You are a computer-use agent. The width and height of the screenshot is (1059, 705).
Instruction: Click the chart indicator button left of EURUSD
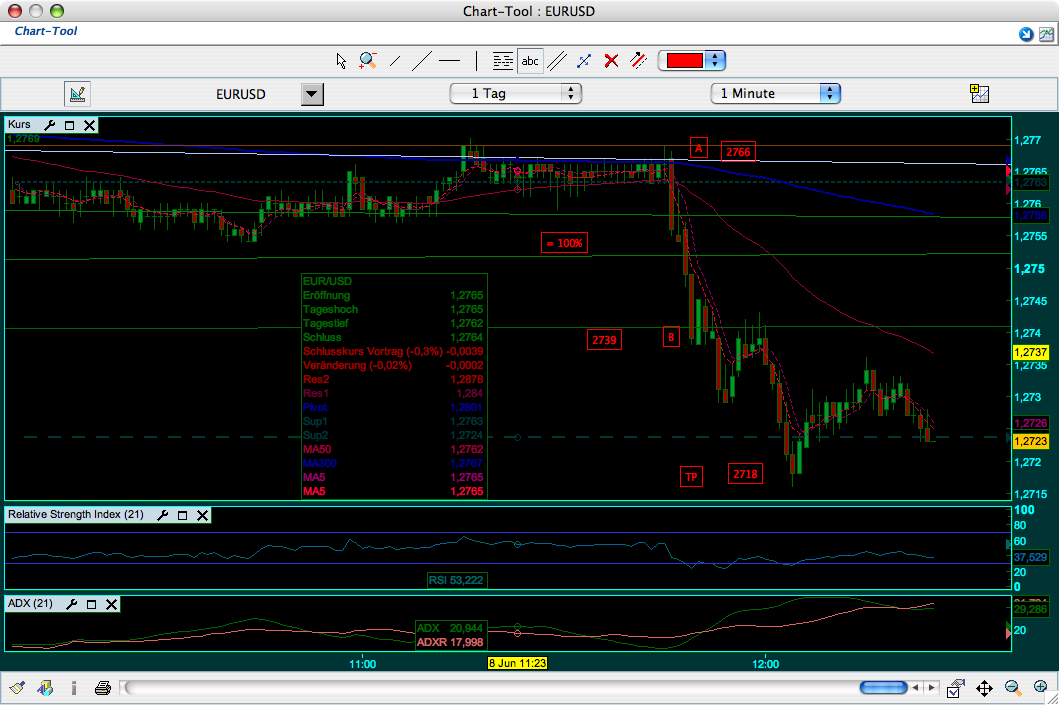click(78, 94)
